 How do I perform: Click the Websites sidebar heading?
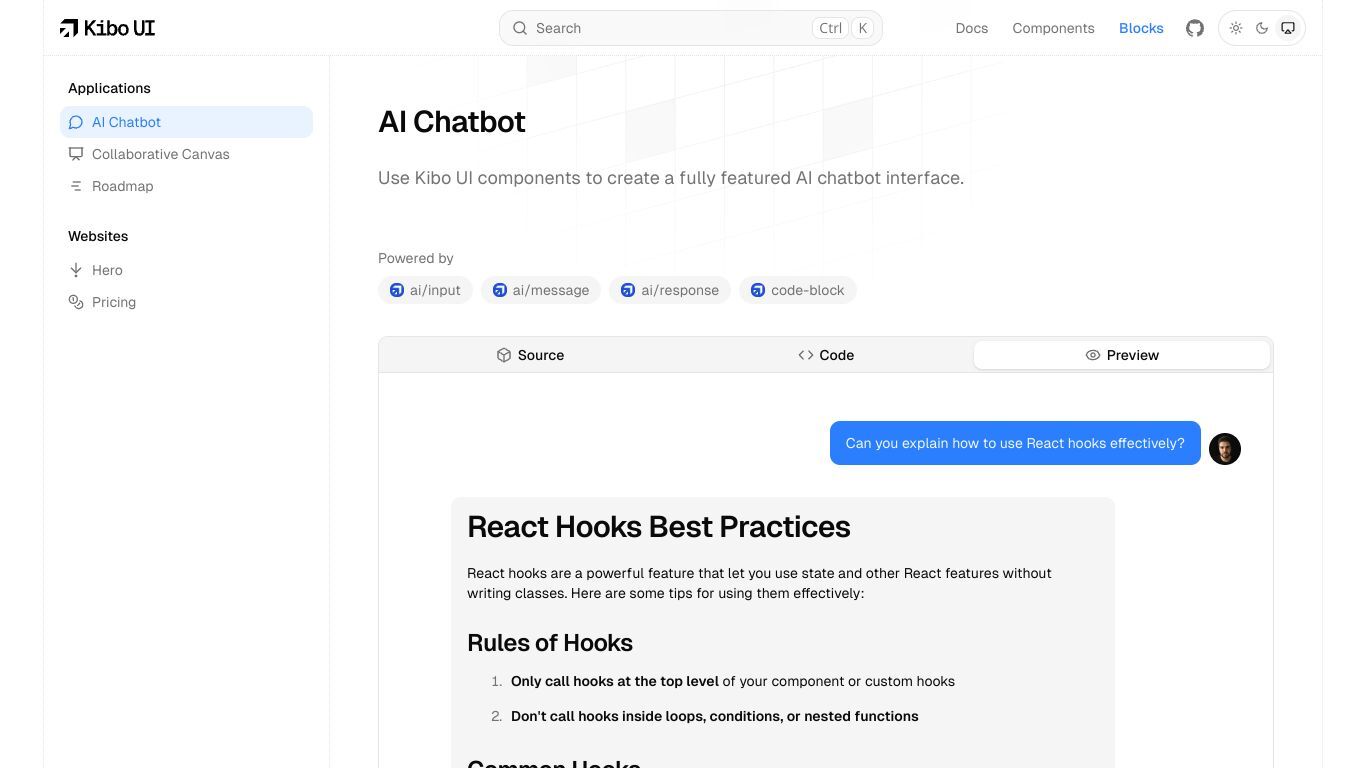coord(98,236)
